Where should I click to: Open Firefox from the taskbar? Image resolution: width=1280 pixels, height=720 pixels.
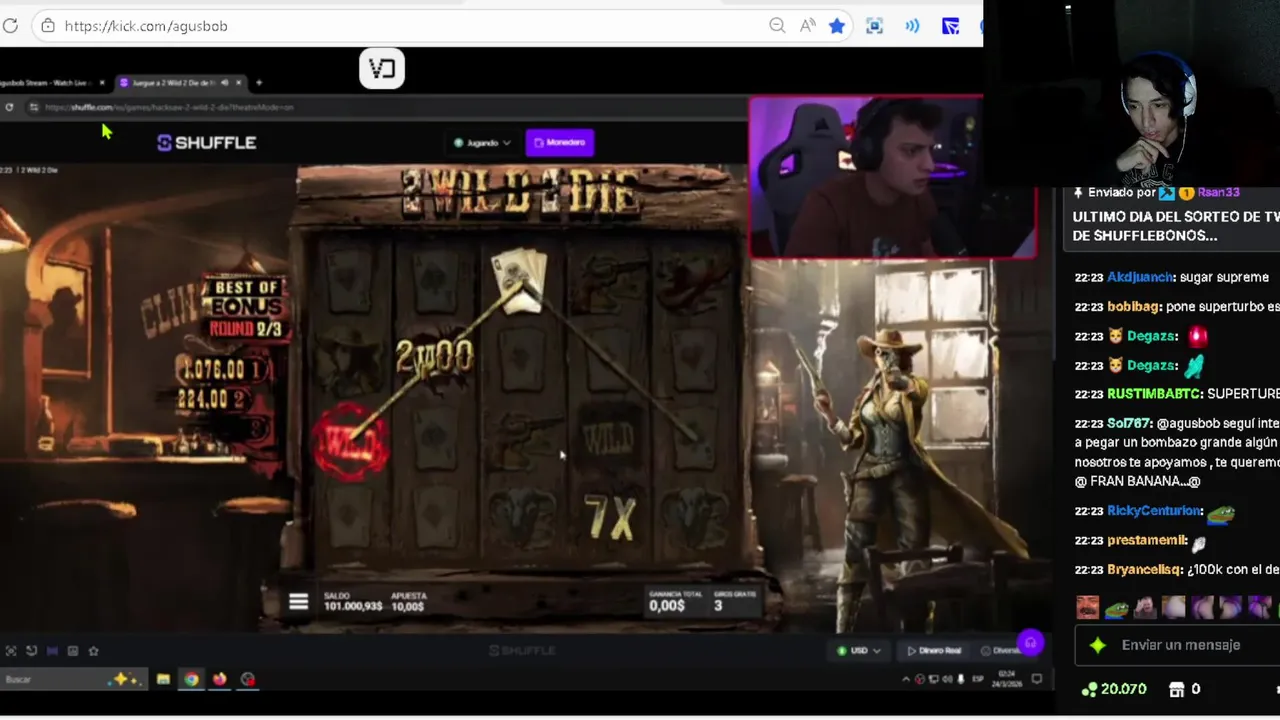click(x=219, y=679)
